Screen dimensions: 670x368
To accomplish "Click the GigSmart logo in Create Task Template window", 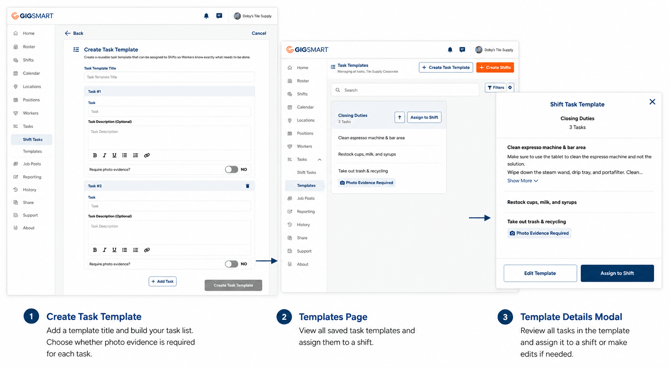I will pos(32,16).
